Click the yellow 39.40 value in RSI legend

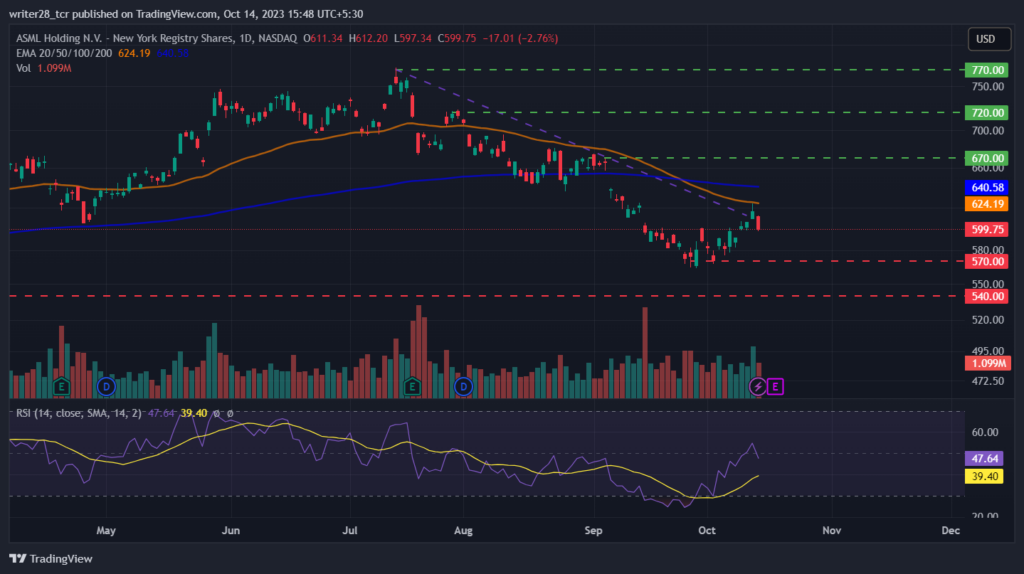click(194, 413)
